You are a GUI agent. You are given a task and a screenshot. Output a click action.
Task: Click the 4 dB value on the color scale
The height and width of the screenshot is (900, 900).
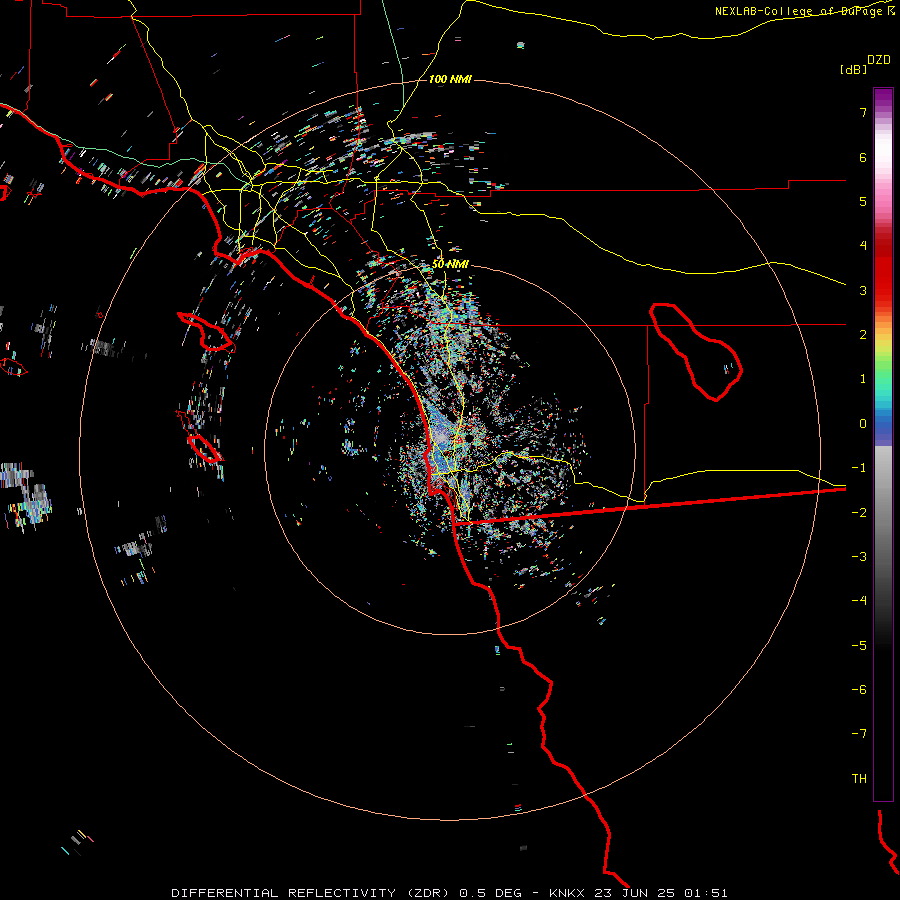[x=863, y=246]
